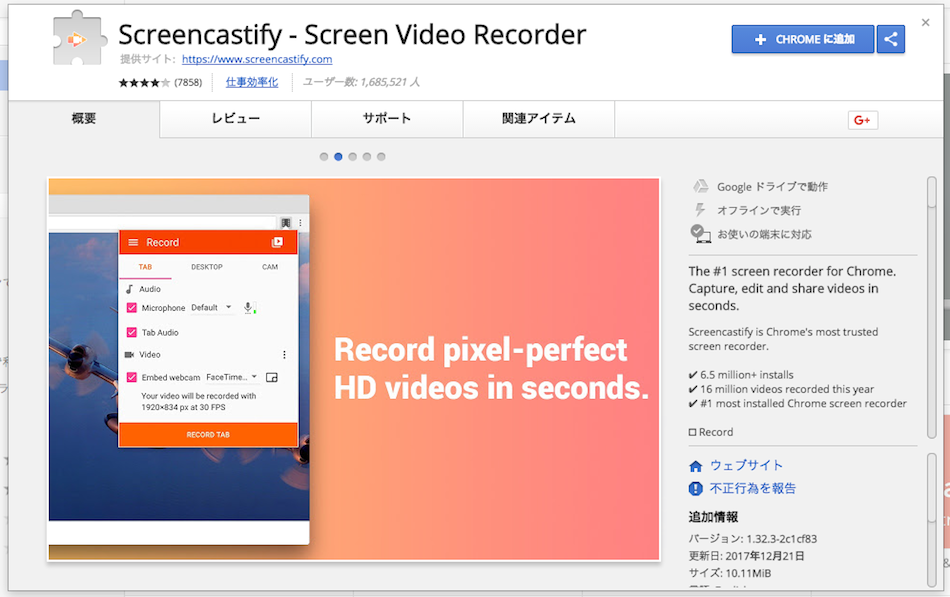The width and height of the screenshot is (950, 597).
Task: Click the Google Drive icon
Action: tap(701, 186)
